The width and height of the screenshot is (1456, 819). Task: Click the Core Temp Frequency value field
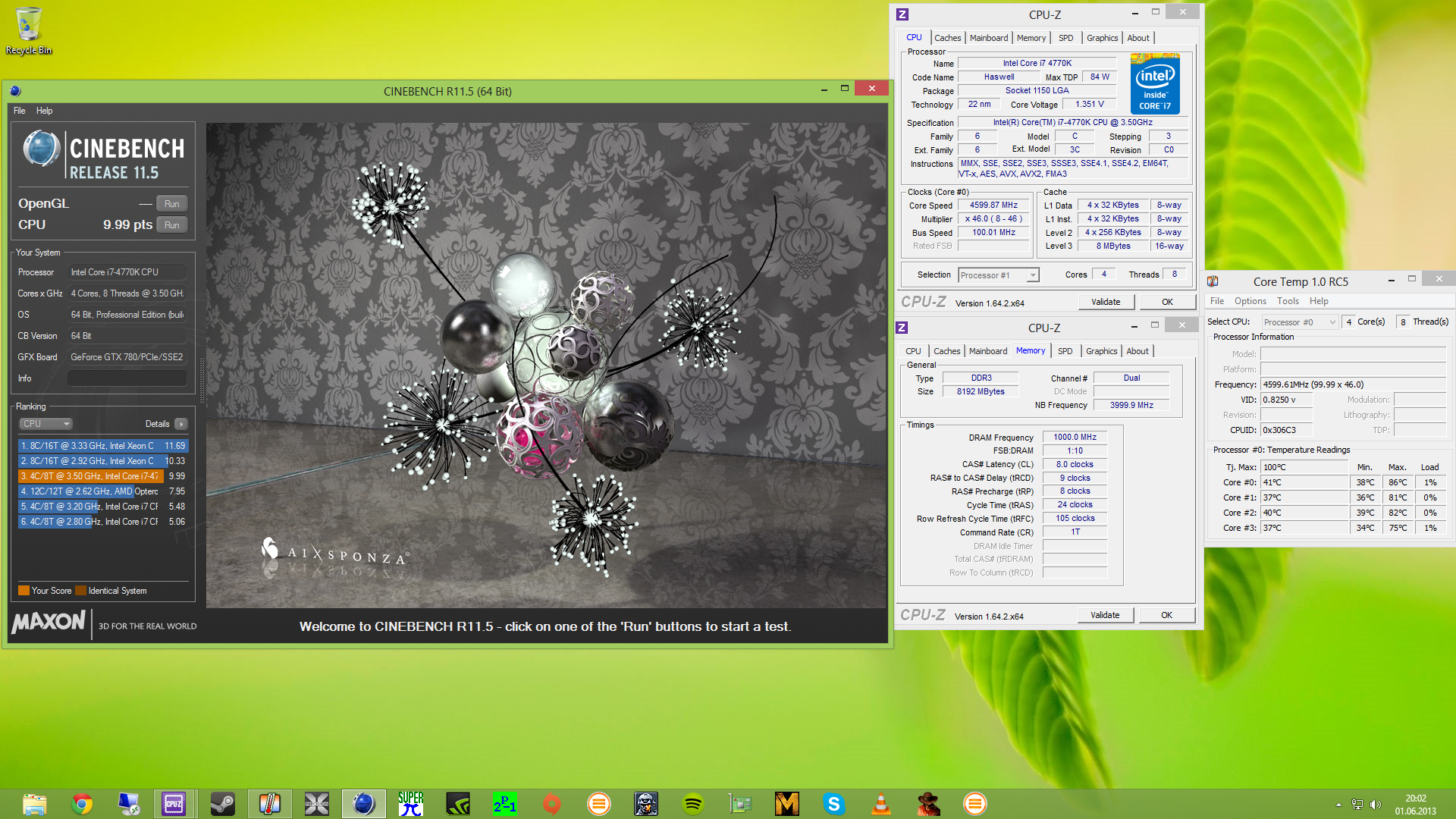1354,384
